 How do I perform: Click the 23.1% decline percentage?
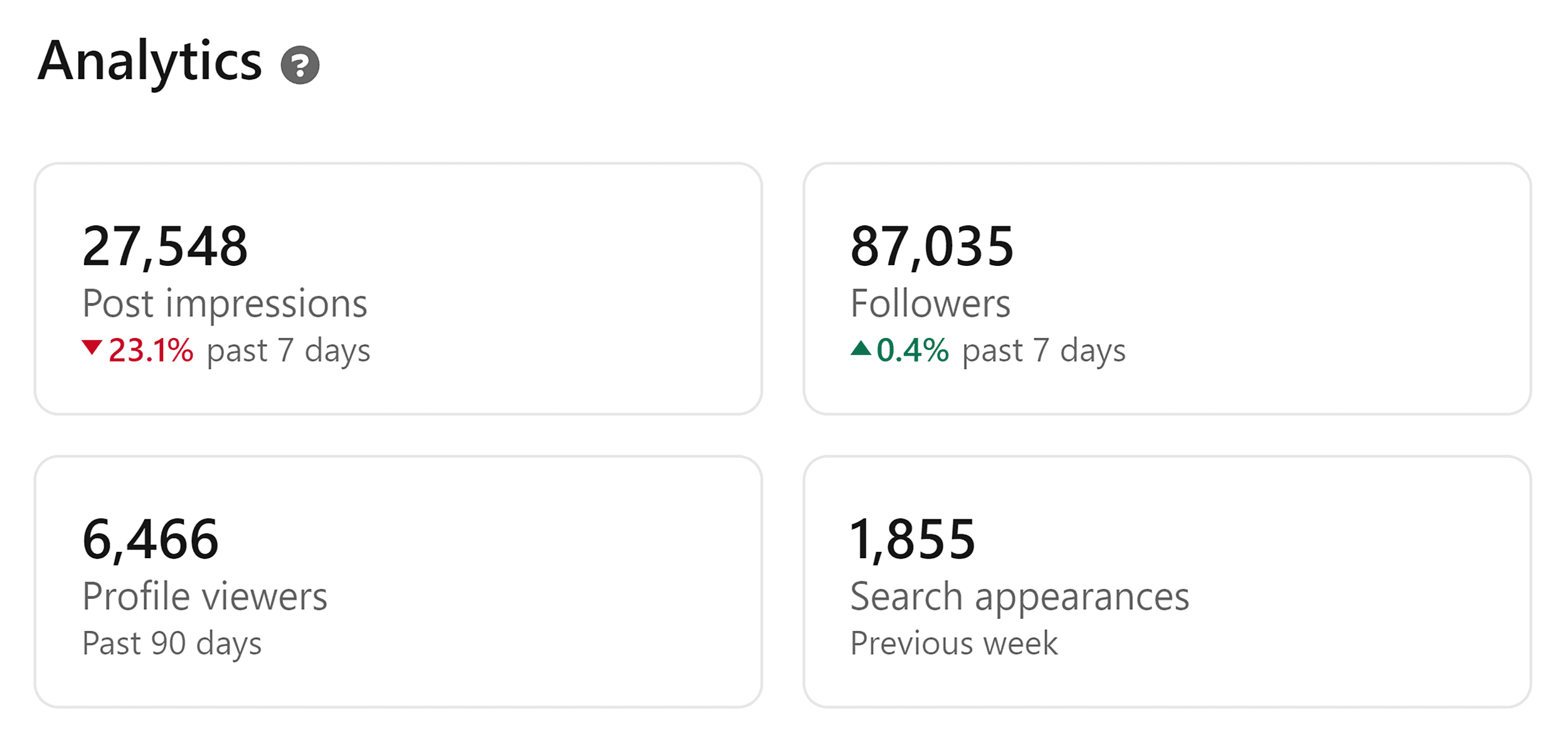tap(149, 349)
